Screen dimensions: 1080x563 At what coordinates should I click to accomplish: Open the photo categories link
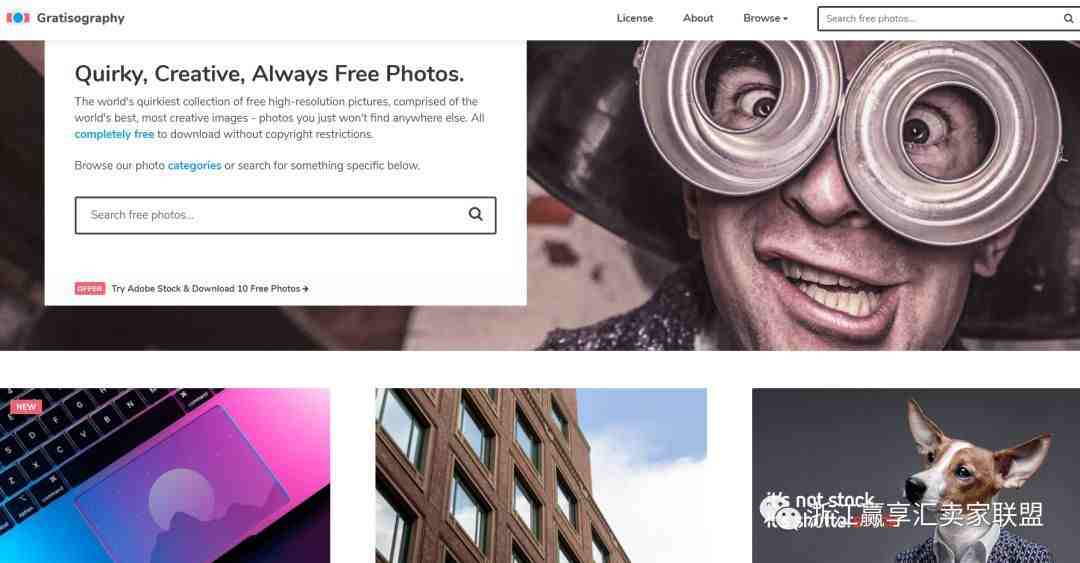194,165
